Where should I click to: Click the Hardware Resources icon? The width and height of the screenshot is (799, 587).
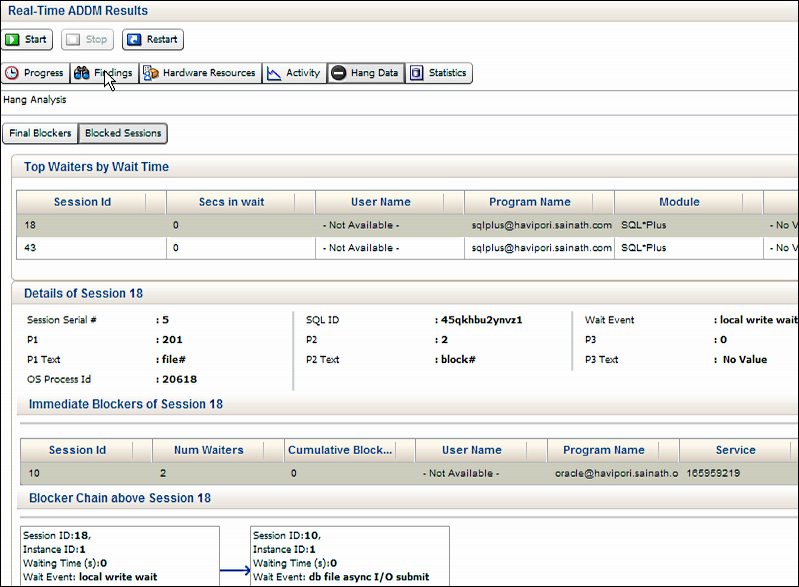(151, 73)
